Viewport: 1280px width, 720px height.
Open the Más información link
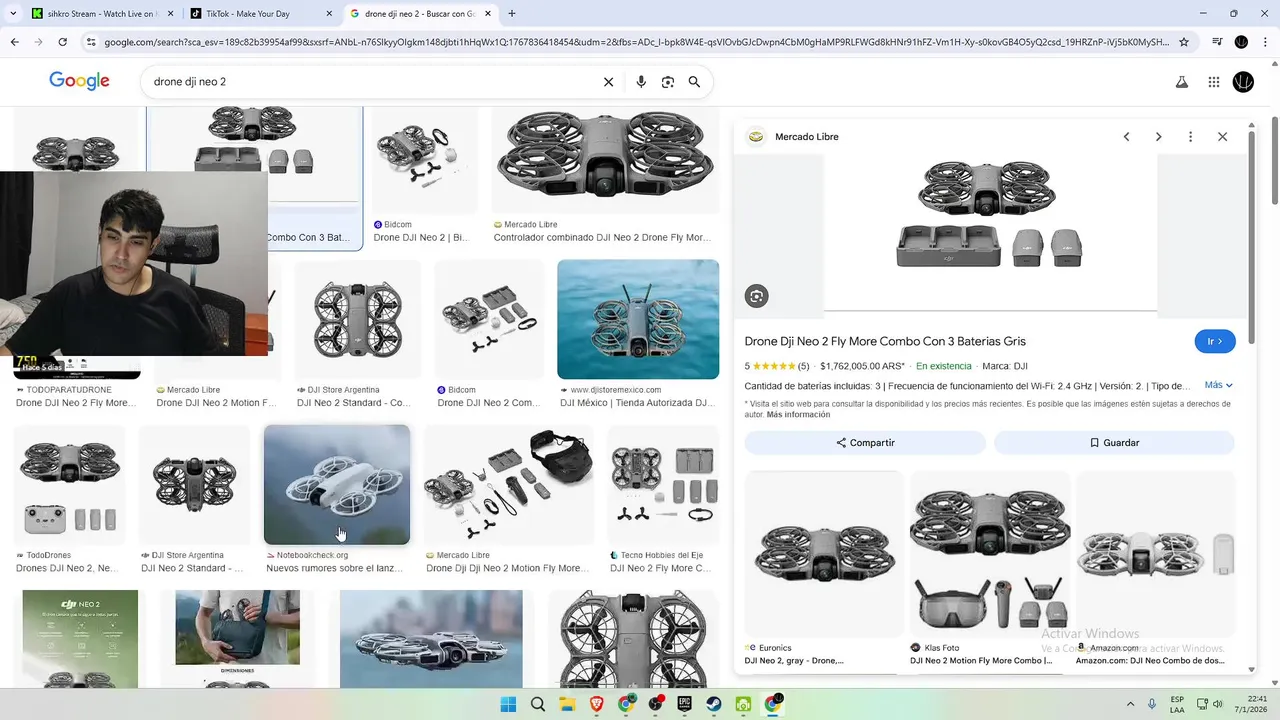tap(798, 414)
